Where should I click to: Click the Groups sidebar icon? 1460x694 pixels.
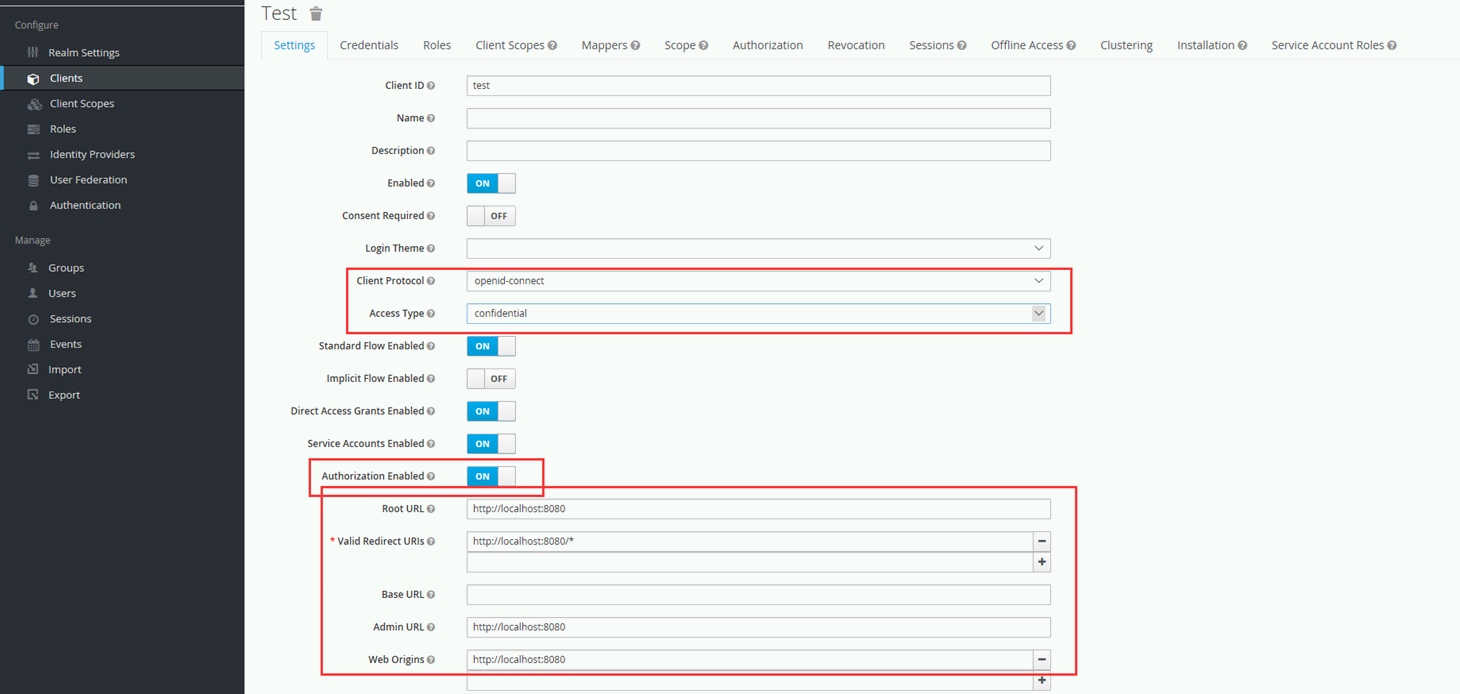pyautogui.click(x=33, y=268)
